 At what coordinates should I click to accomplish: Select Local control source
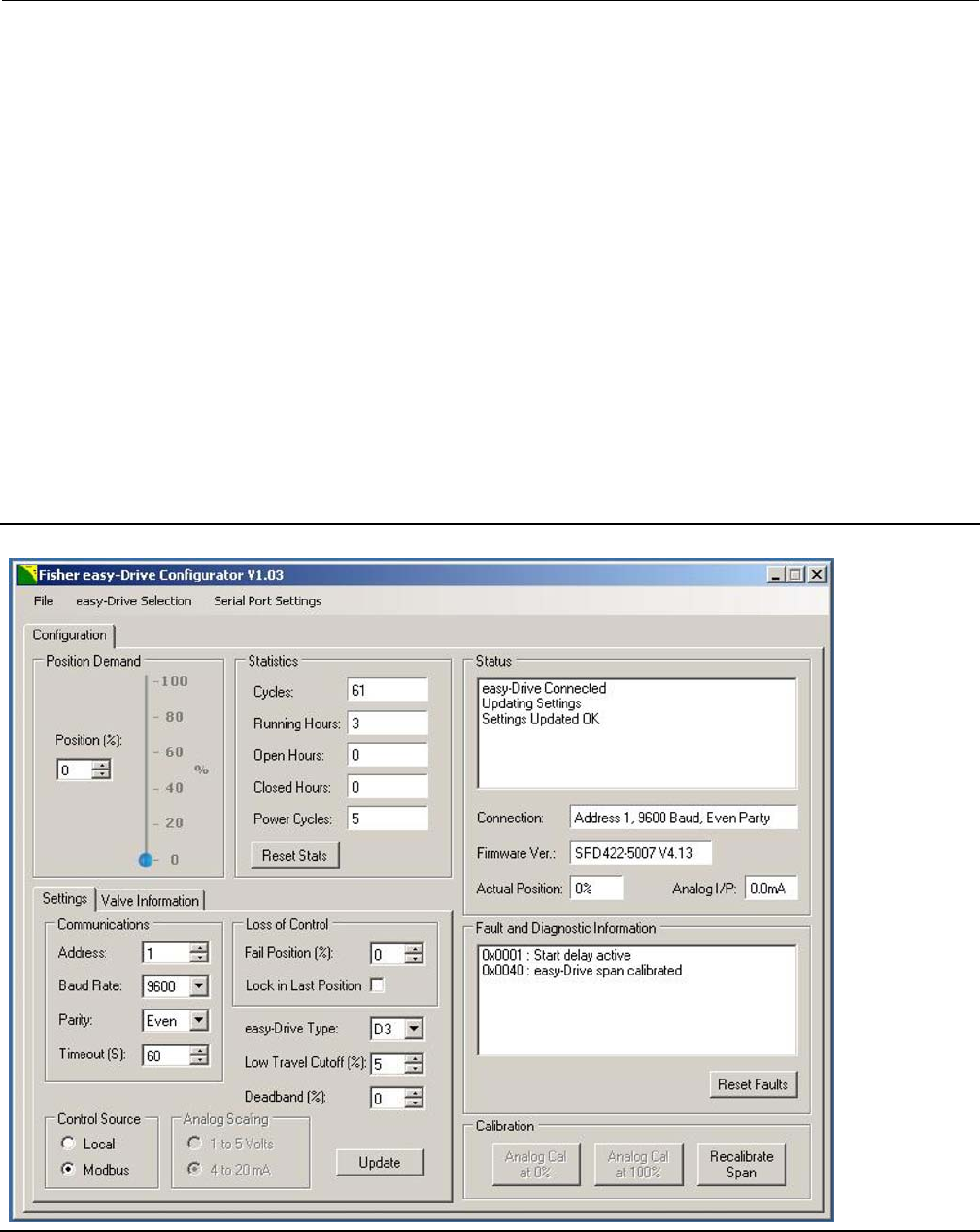(x=68, y=1144)
